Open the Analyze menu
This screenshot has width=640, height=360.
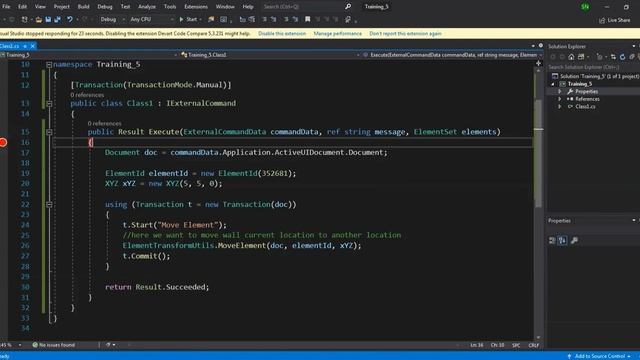click(x=147, y=7)
